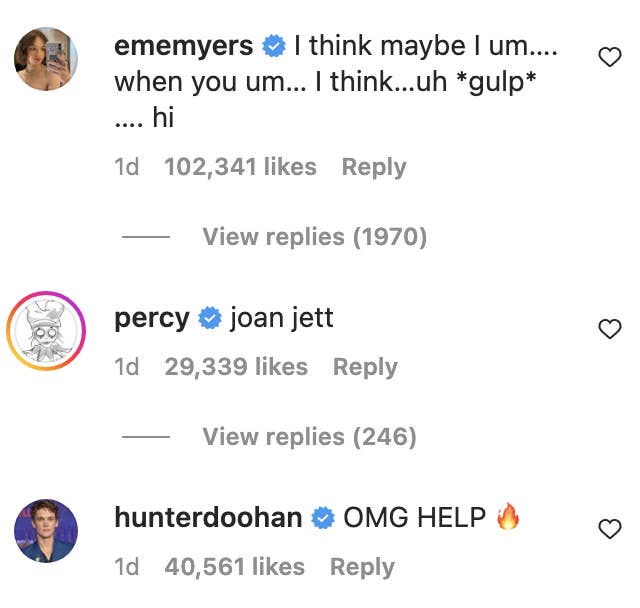Like the ememyers comment with the heart
This screenshot has height=608, width=640.
(x=609, y=58)
